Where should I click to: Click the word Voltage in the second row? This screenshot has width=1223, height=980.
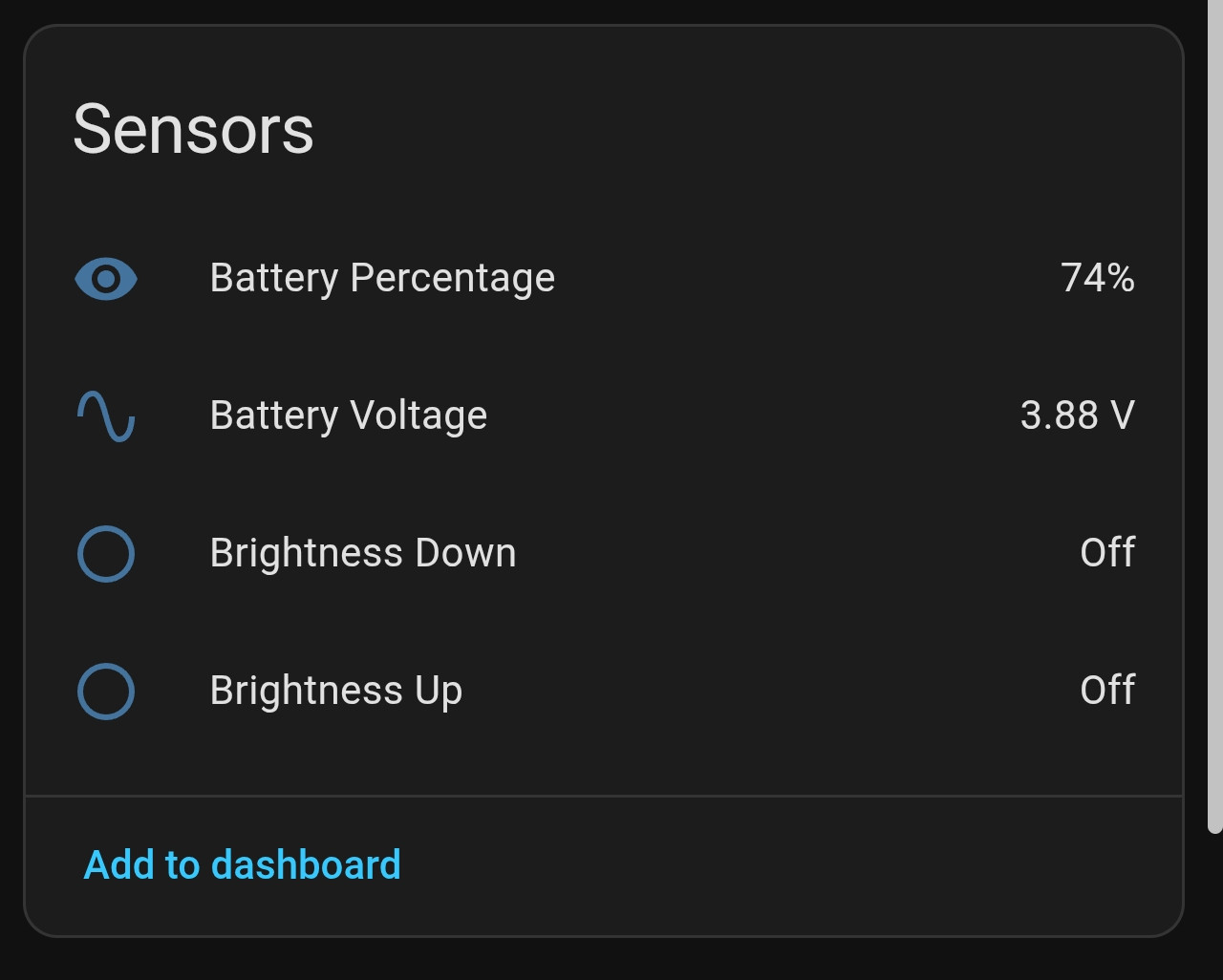418,416
